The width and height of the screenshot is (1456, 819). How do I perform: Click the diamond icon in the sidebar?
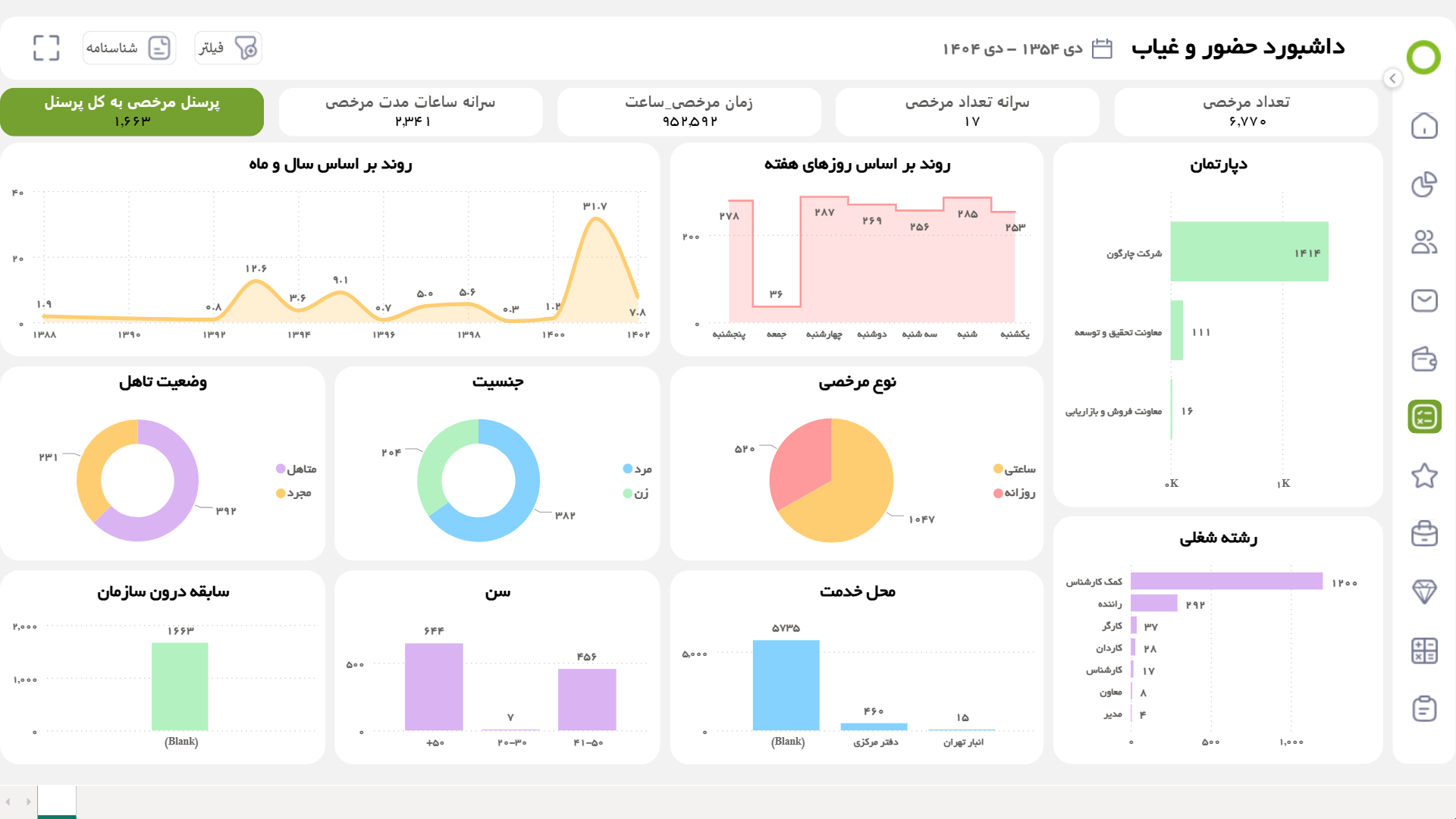click(1426, 591)
